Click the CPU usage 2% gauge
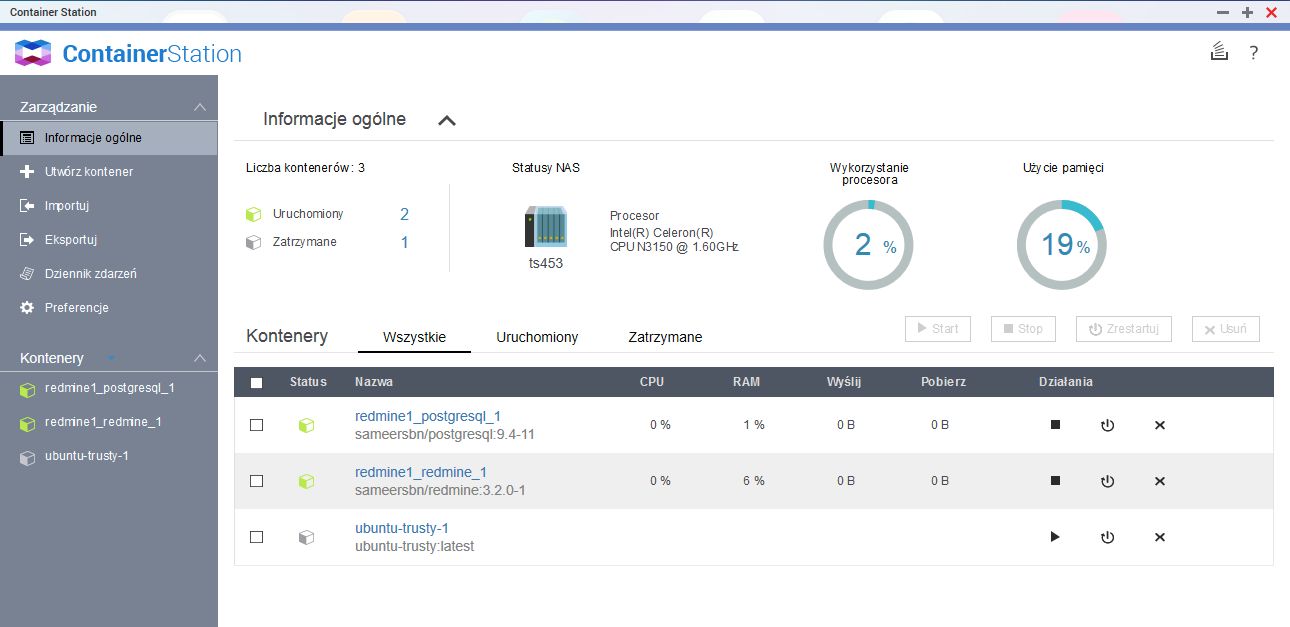The height and width of the screenshot is (627, 1290). coord(867,245)
